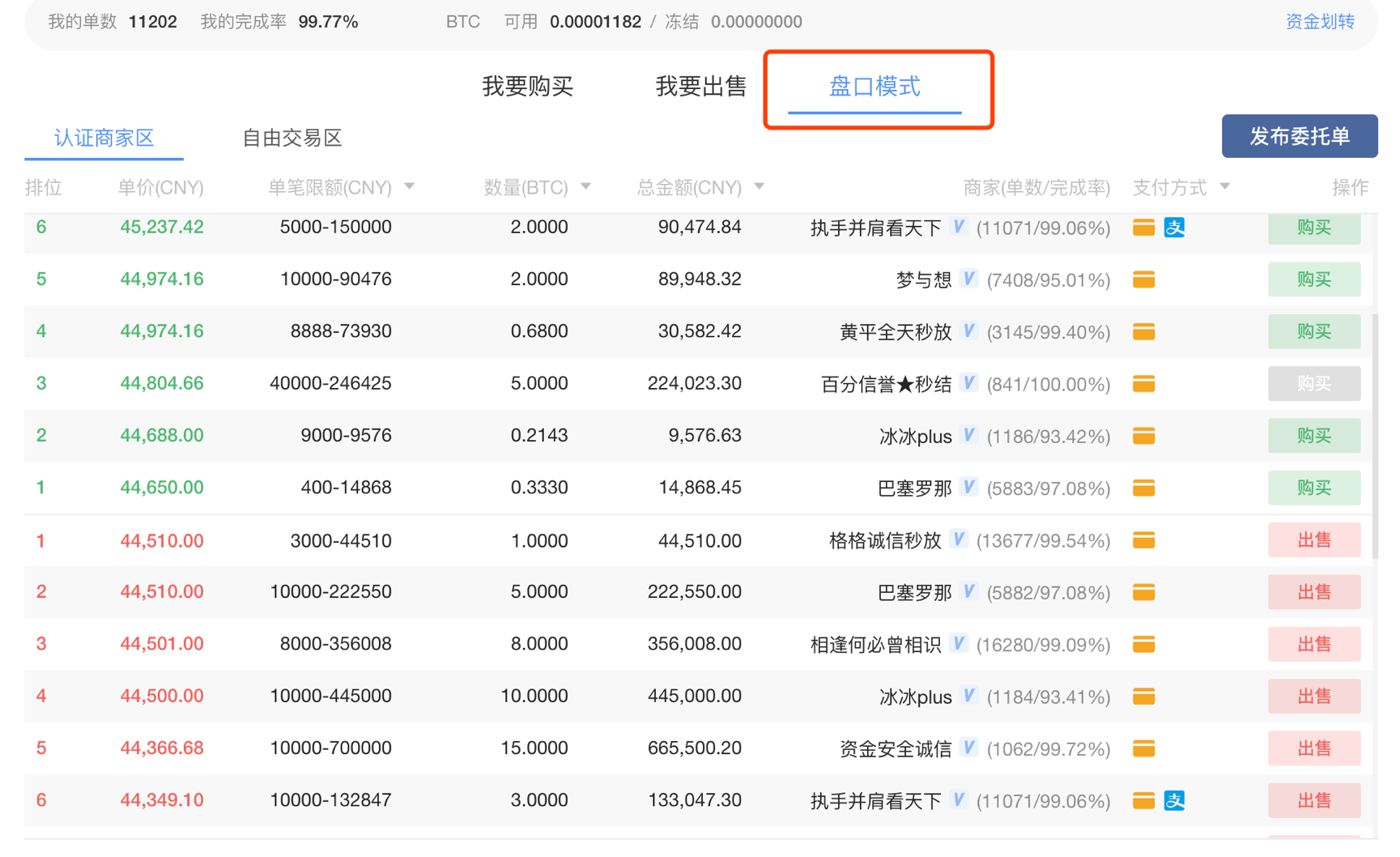The height and width of the screenshot is (857, 1400).
Task: Click bank card icon in 44,500.00 冰冰plus row
Action: (1143, 696)
